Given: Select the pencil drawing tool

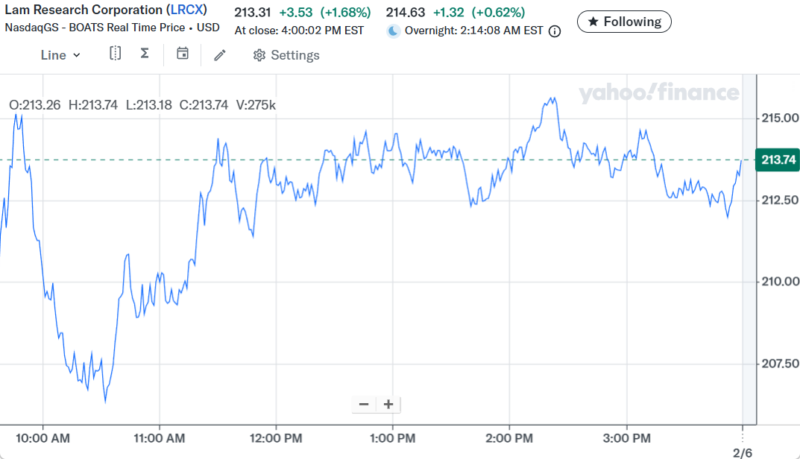Looking at the screenshot, I should click(x=220, y=55).
